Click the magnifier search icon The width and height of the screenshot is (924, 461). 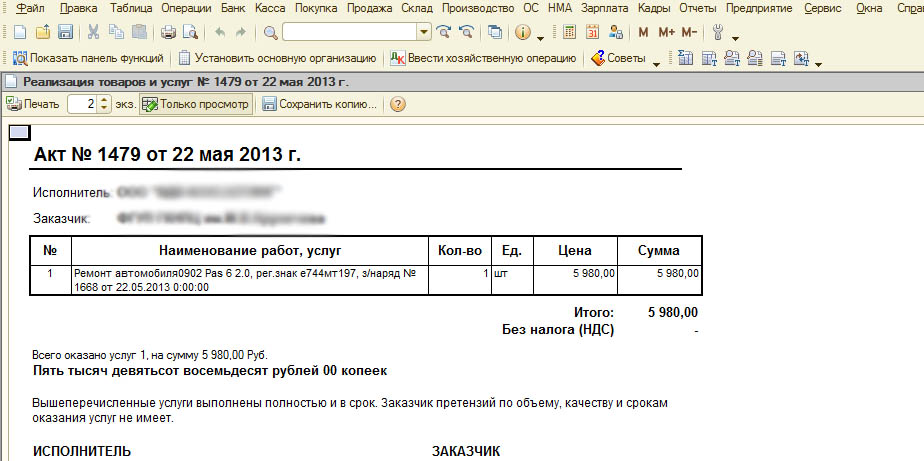270,33
